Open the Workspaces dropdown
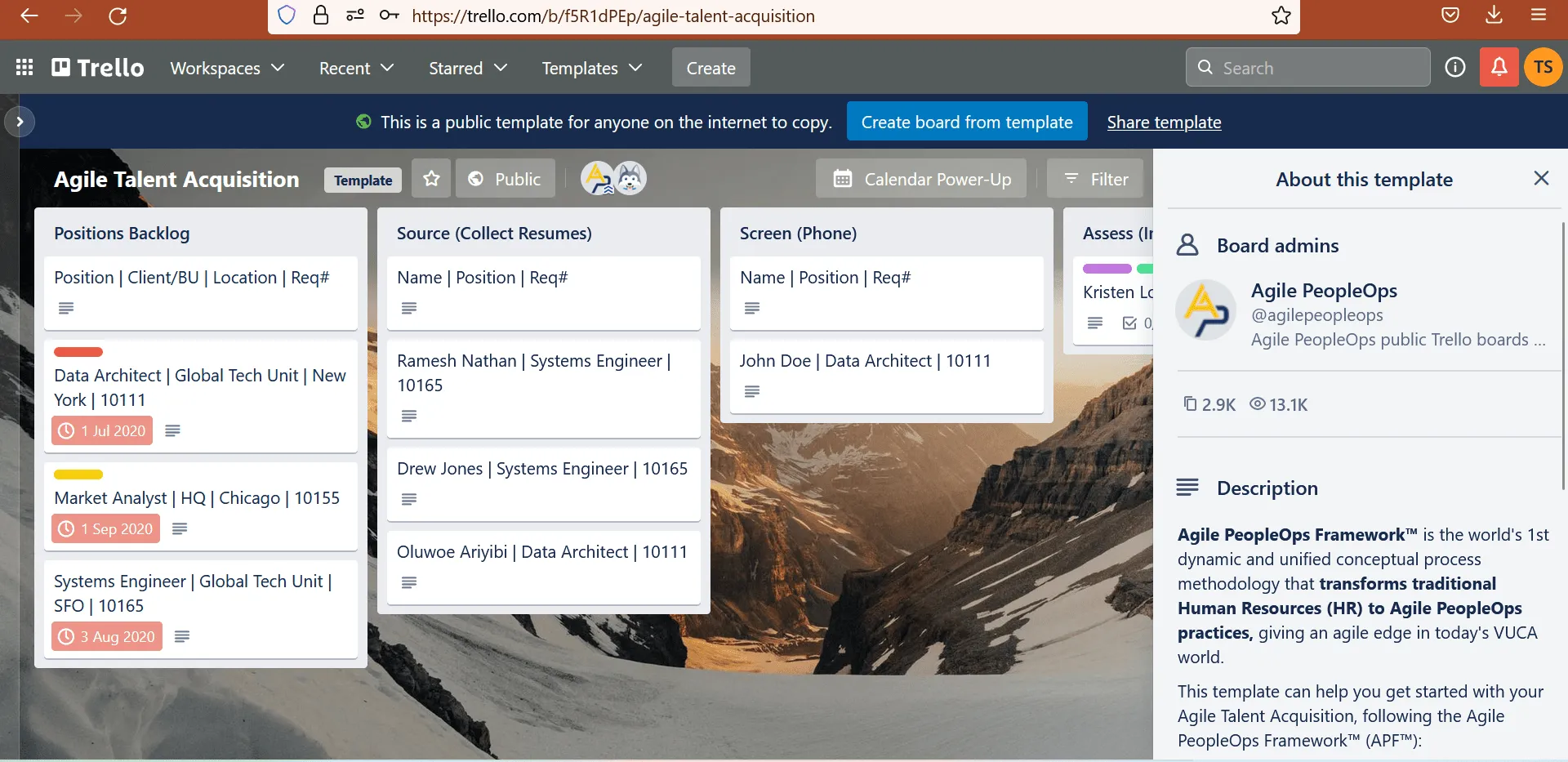Image resolution: width=1568 pixels, height=762 pixels. [227, 68]
